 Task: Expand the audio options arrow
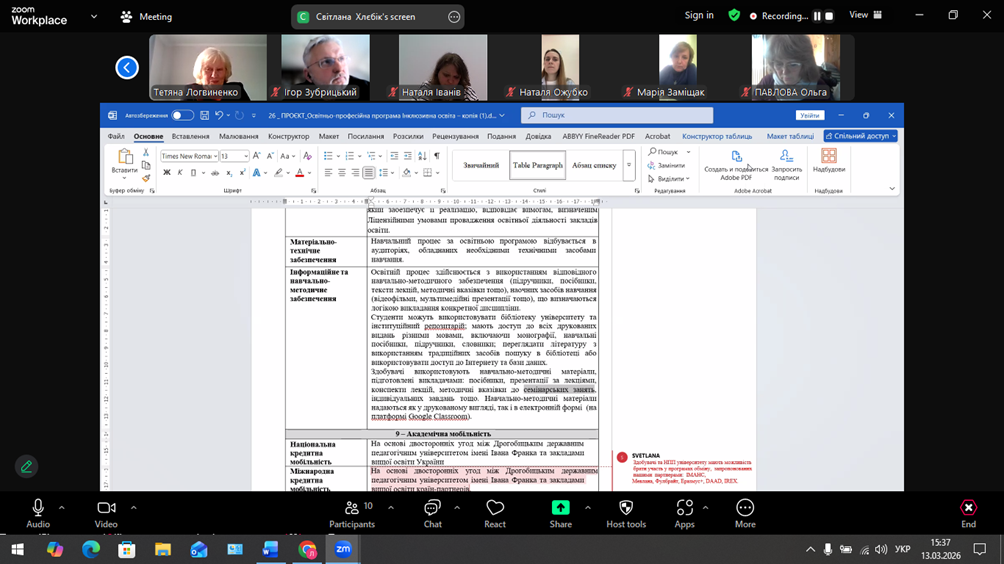click(62, 508)
